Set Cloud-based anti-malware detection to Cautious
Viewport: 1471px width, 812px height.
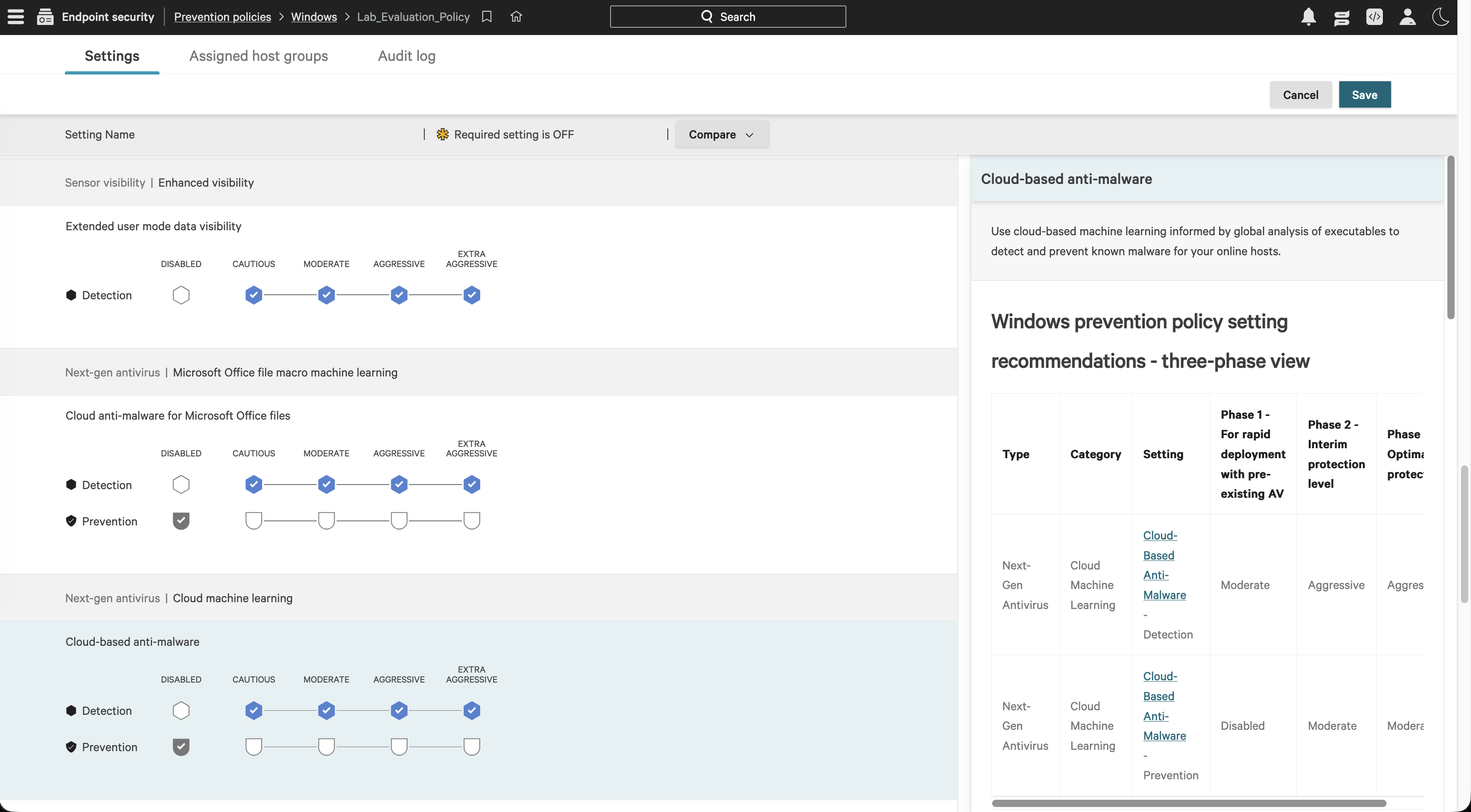(x=253, y=711)
